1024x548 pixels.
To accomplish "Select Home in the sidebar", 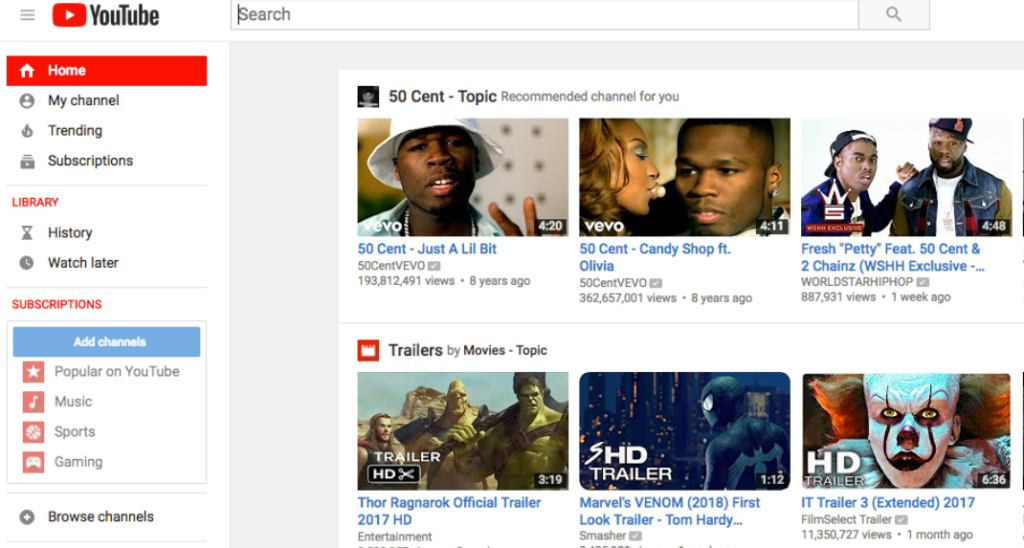I will [x=106, y=71].
